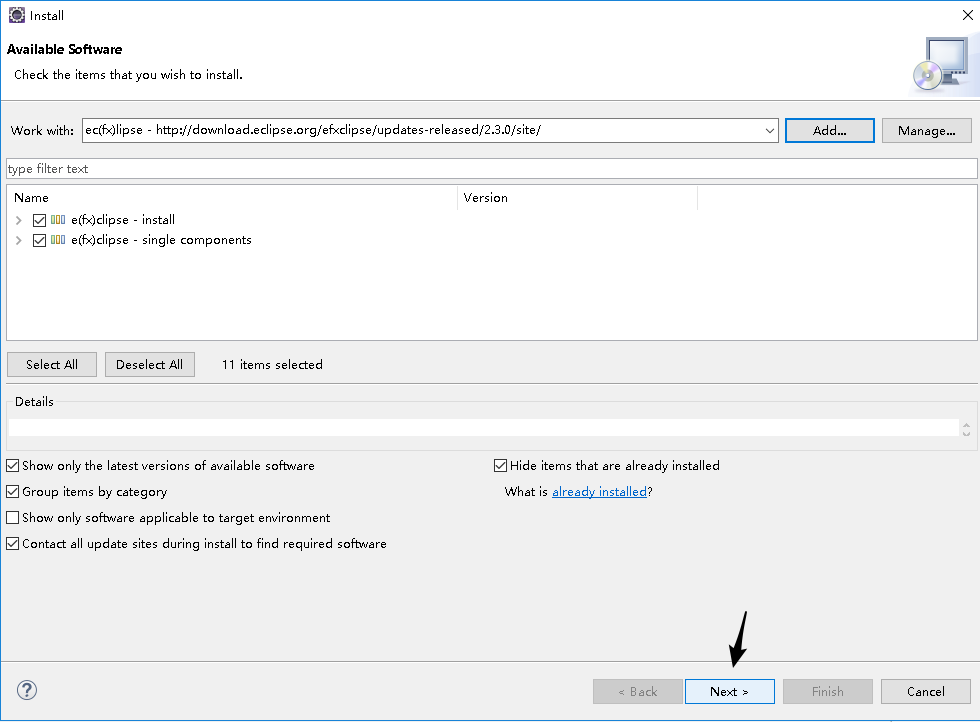The height and width of the screenshot is (722, 980).
Task: Click the Details text area
Action: [x=484, y=428]
